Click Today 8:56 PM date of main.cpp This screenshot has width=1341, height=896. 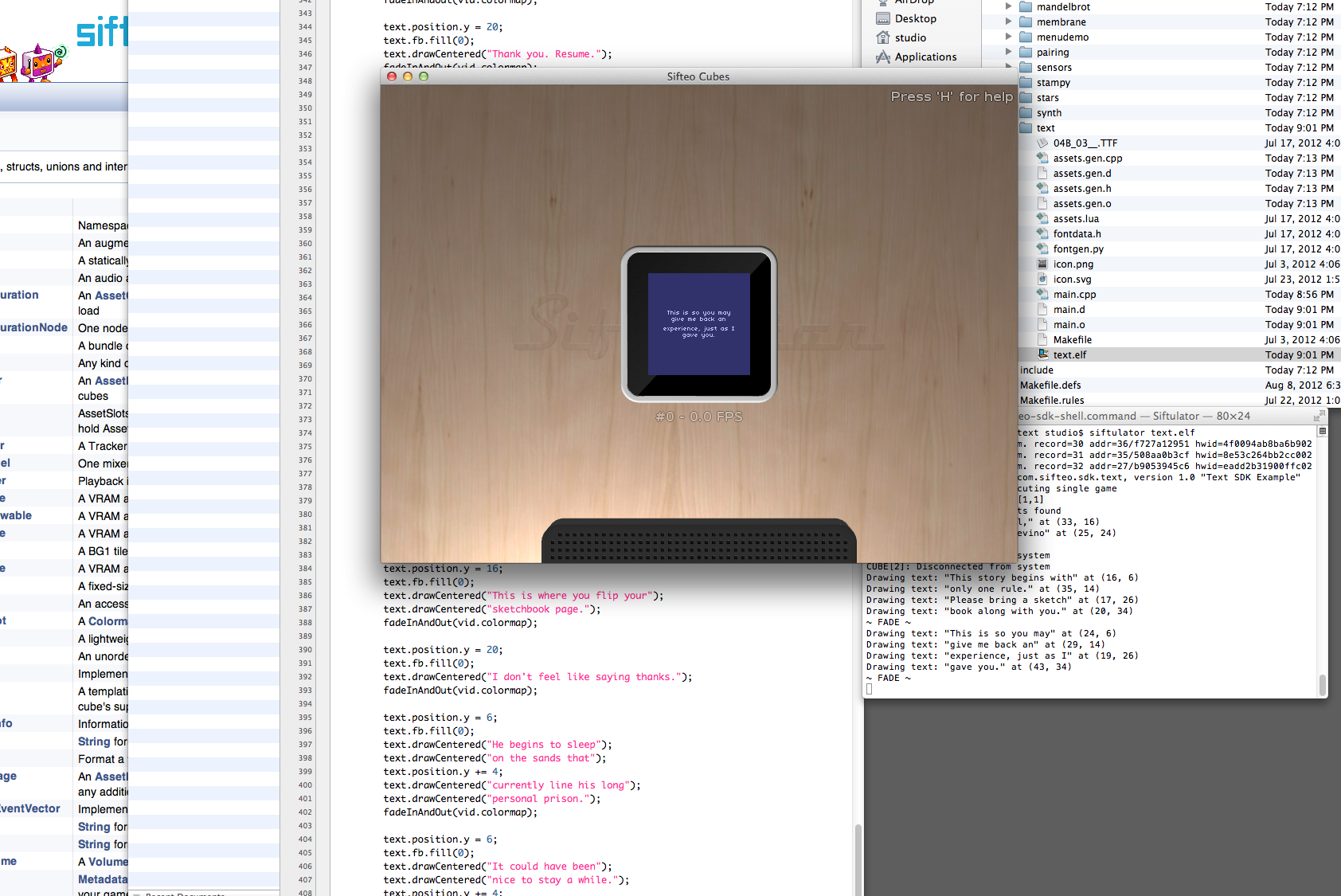coord(1299,294)
